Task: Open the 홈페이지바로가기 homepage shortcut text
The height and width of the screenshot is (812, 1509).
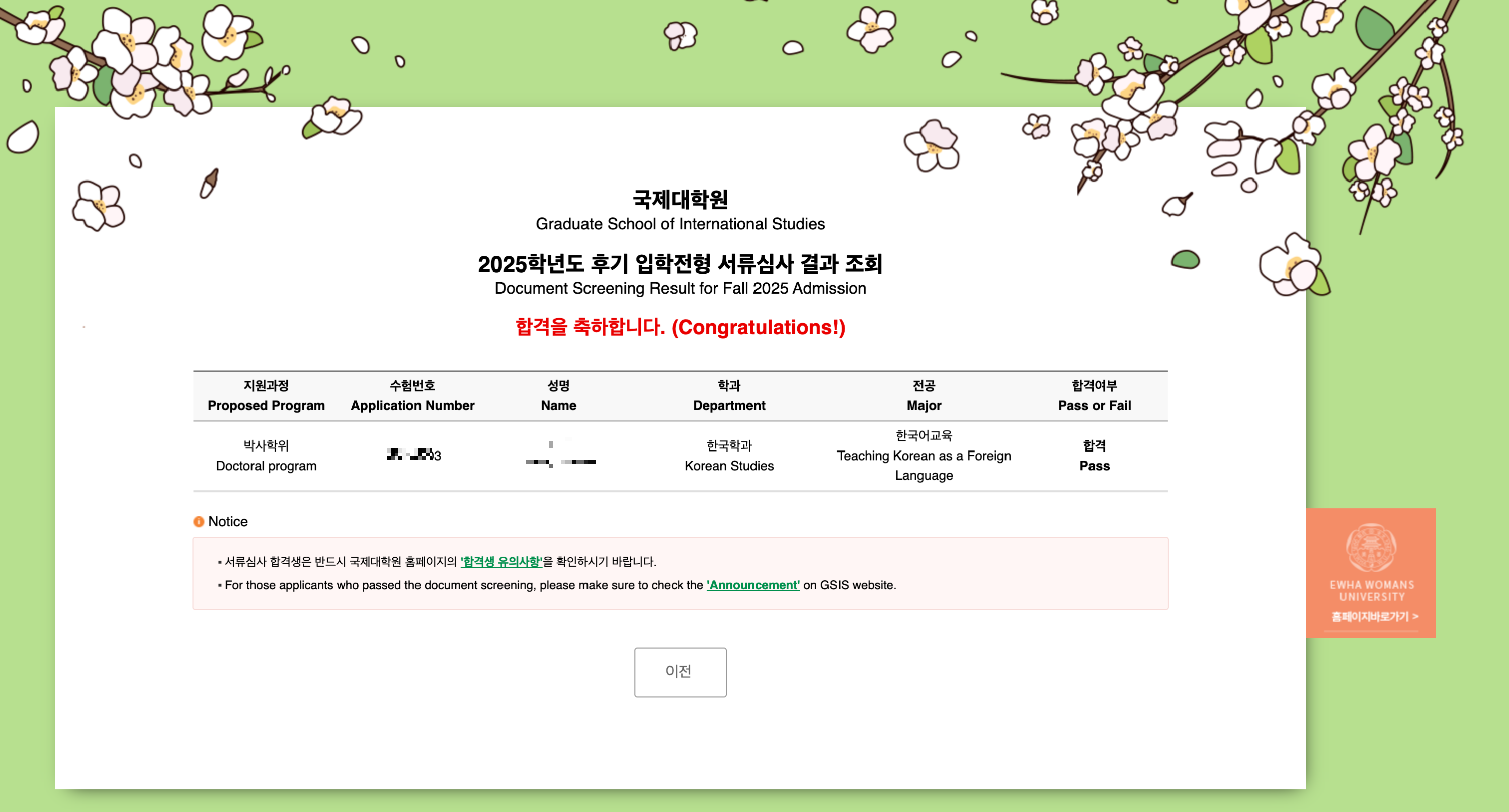Action: point(1374,616)
